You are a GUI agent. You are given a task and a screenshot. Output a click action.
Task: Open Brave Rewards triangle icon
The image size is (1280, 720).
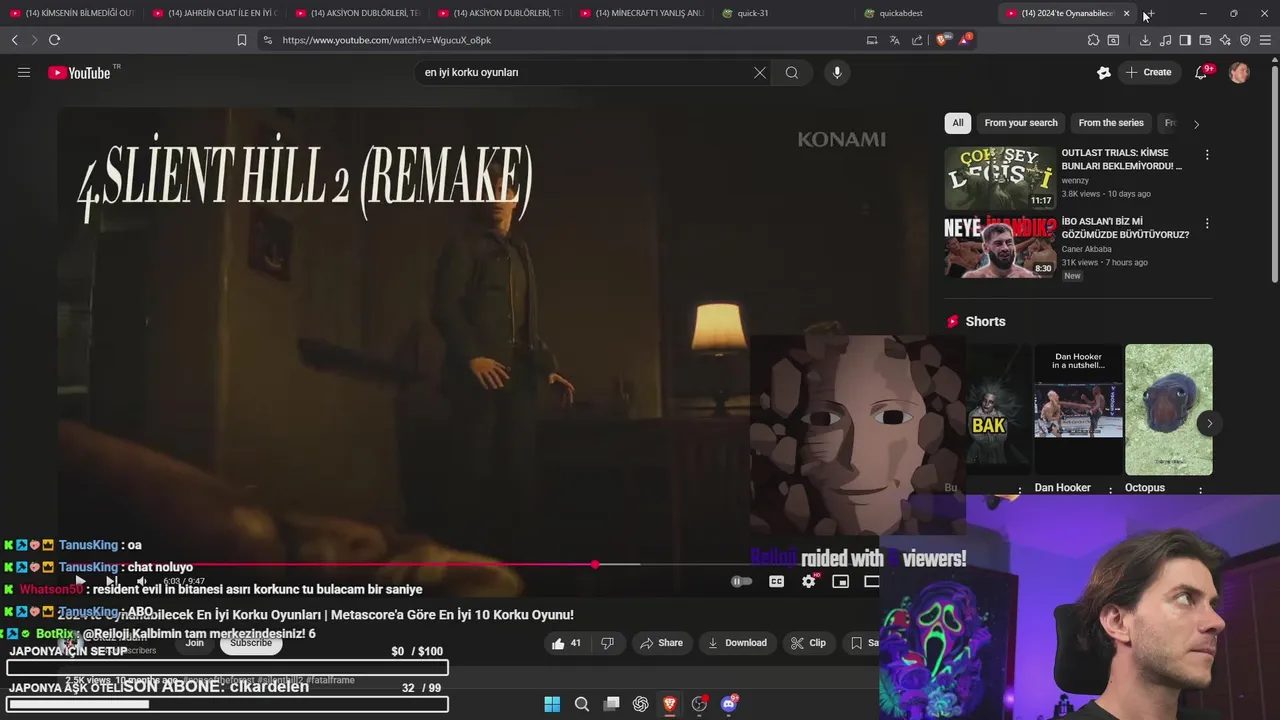[965, 40]
